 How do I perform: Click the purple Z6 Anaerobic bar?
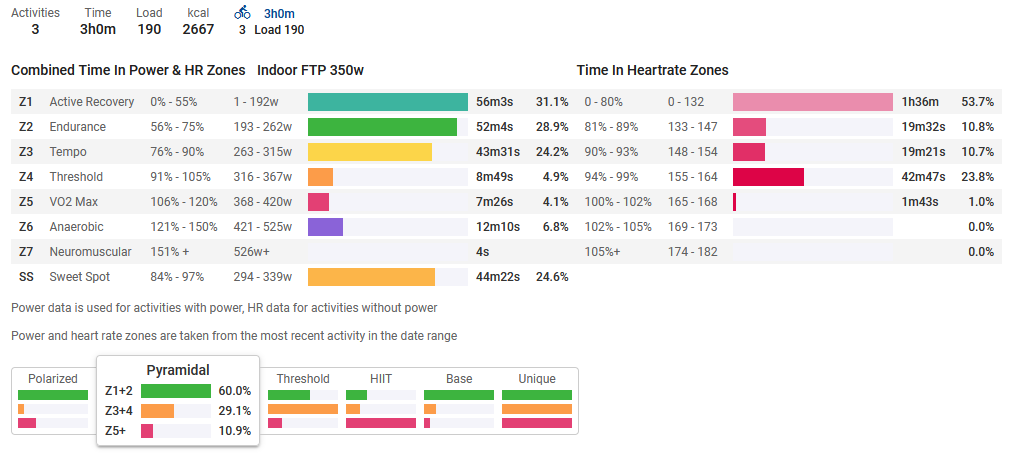[x=325, y=227]
